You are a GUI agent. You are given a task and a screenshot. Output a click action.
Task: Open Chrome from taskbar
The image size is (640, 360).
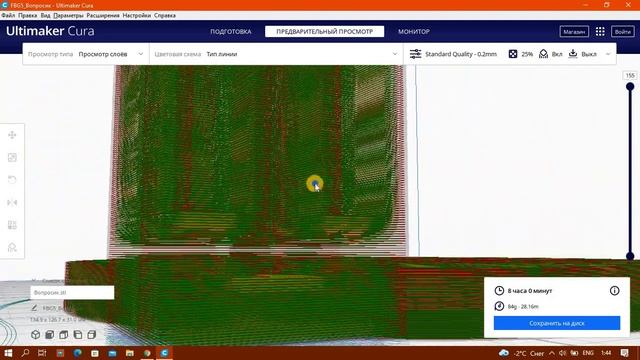147,353
